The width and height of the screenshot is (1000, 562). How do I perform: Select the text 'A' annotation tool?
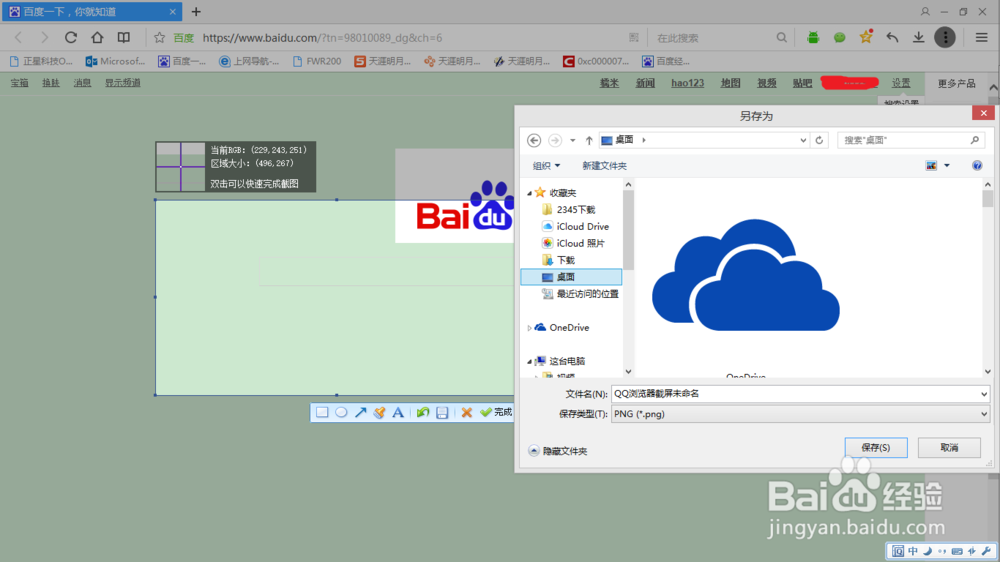coord(398,412)
